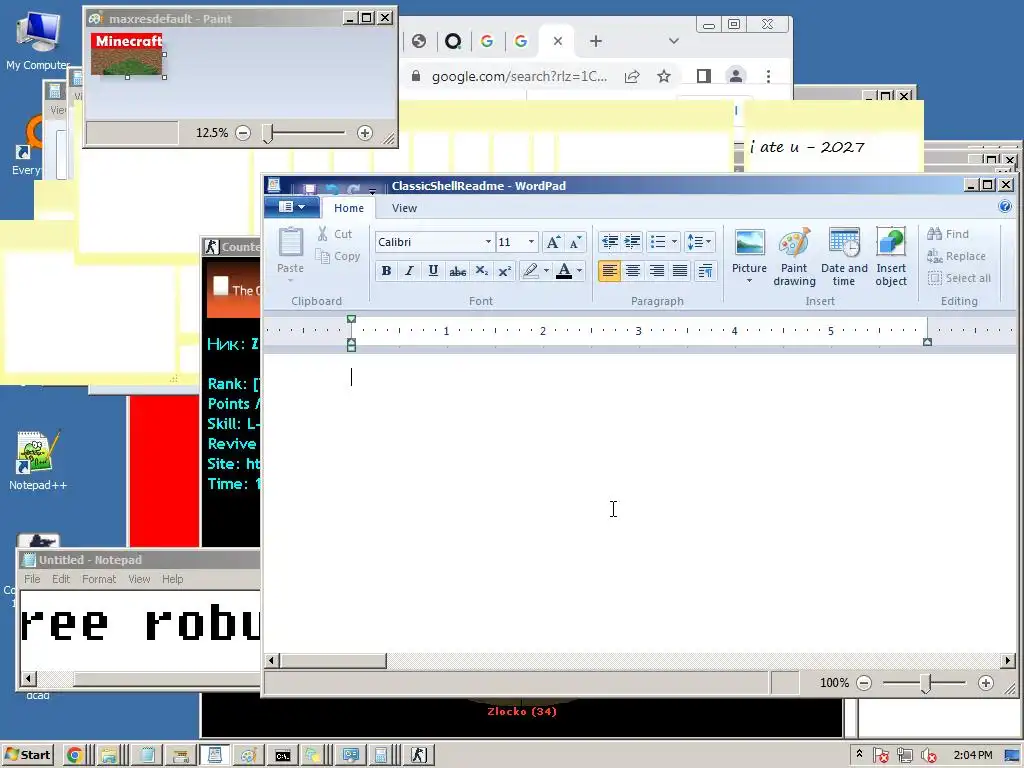The width and height of the screenshot is (1024, 768).
Task: Click Paint zoom in plus icon
Action: click(364, 133)
